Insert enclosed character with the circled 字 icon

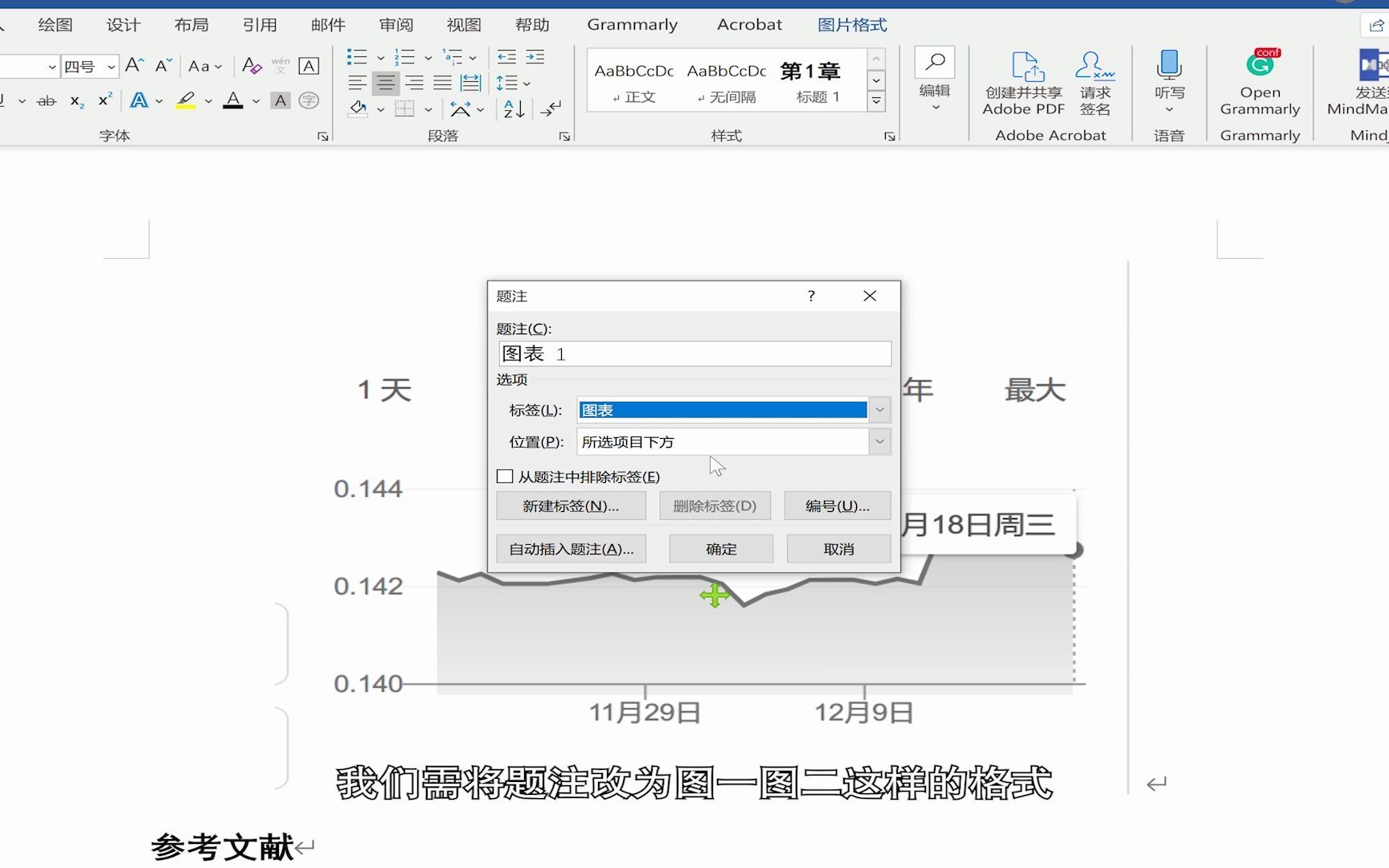pos(309,100)
